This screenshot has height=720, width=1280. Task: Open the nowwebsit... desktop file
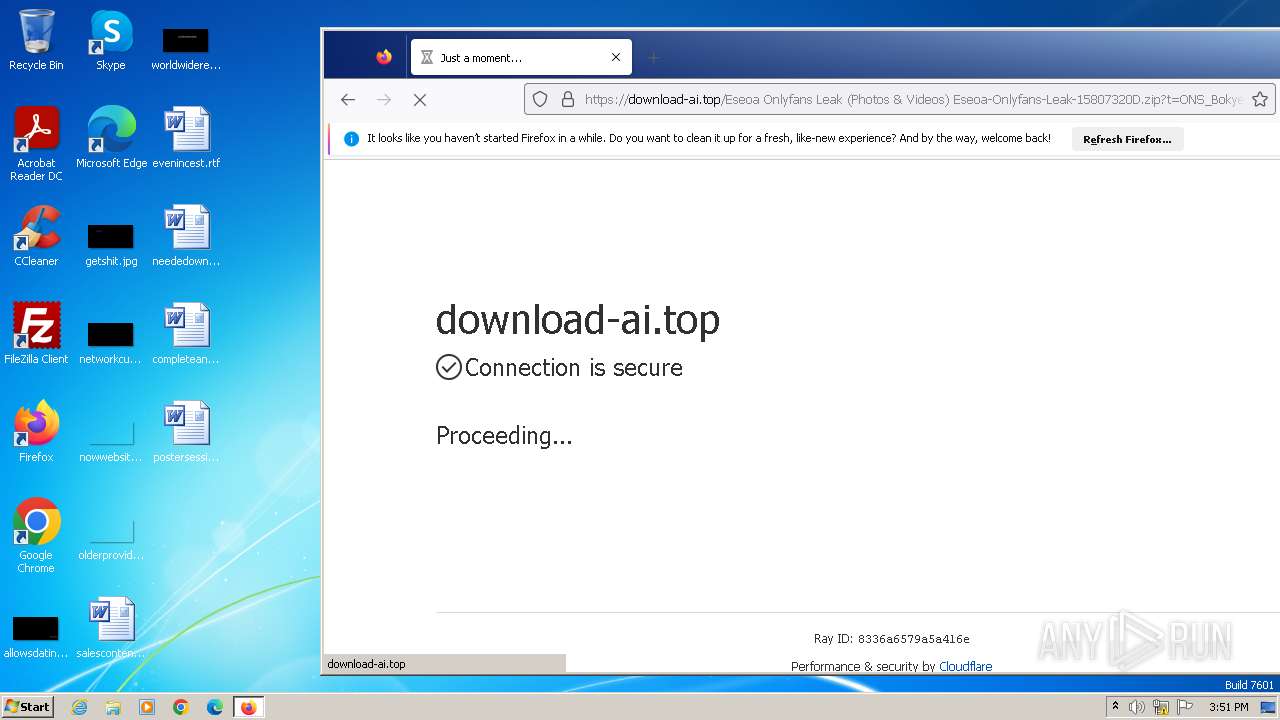(x=111, y=440)
